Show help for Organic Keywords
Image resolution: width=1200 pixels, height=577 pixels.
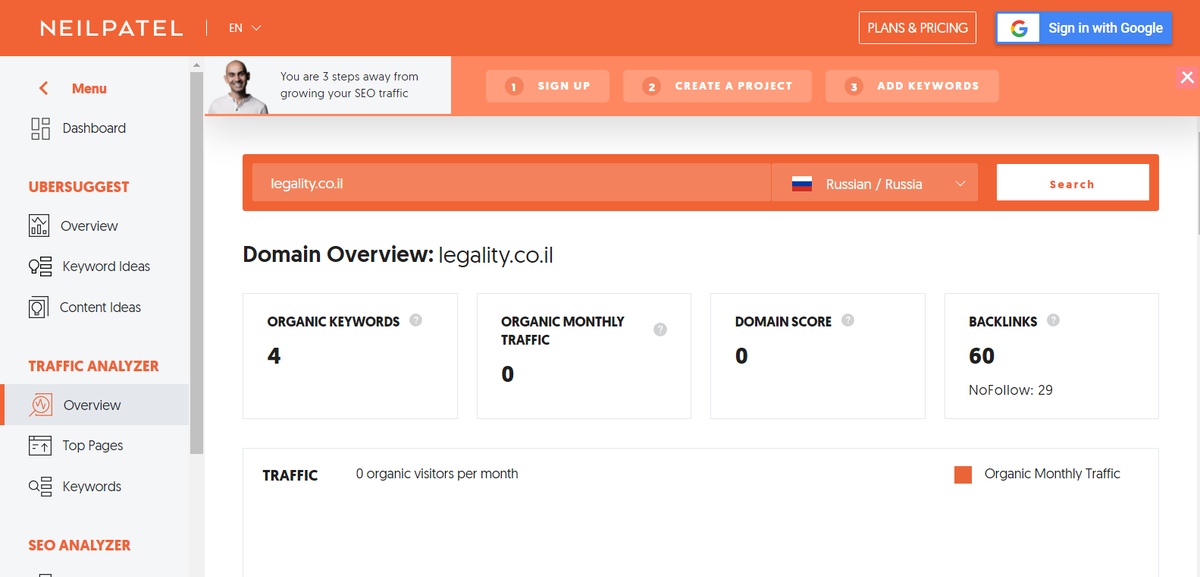click(416, 321)
